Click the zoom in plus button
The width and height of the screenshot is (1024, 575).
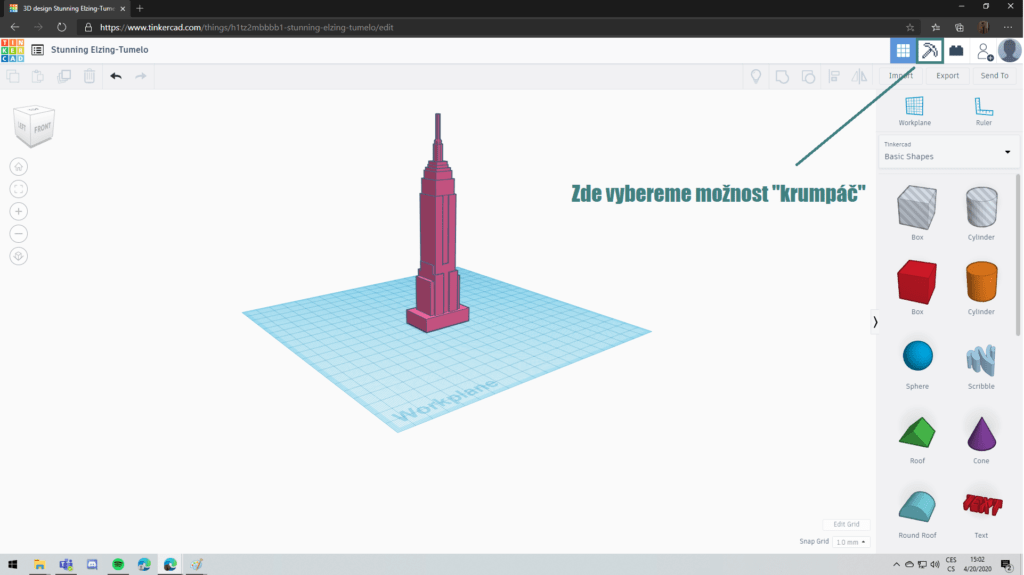[x=19, y=211]
